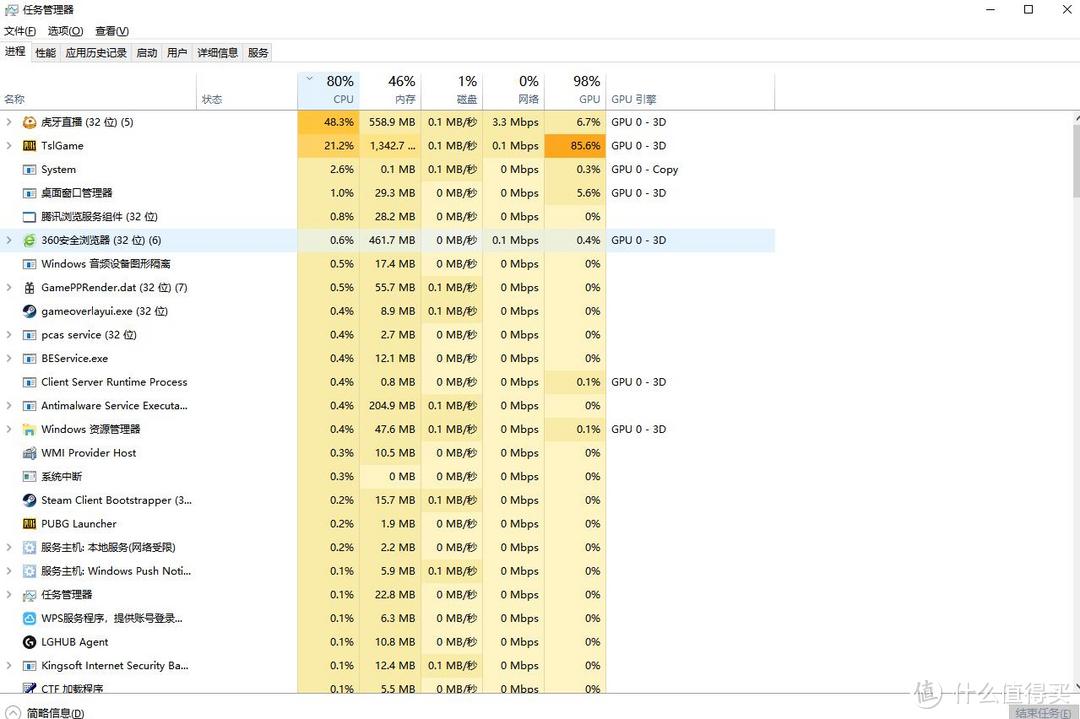Expand the 任务管理器 process row
The height and width of the screenshot is (719, 1080).
tap(9, 594)
